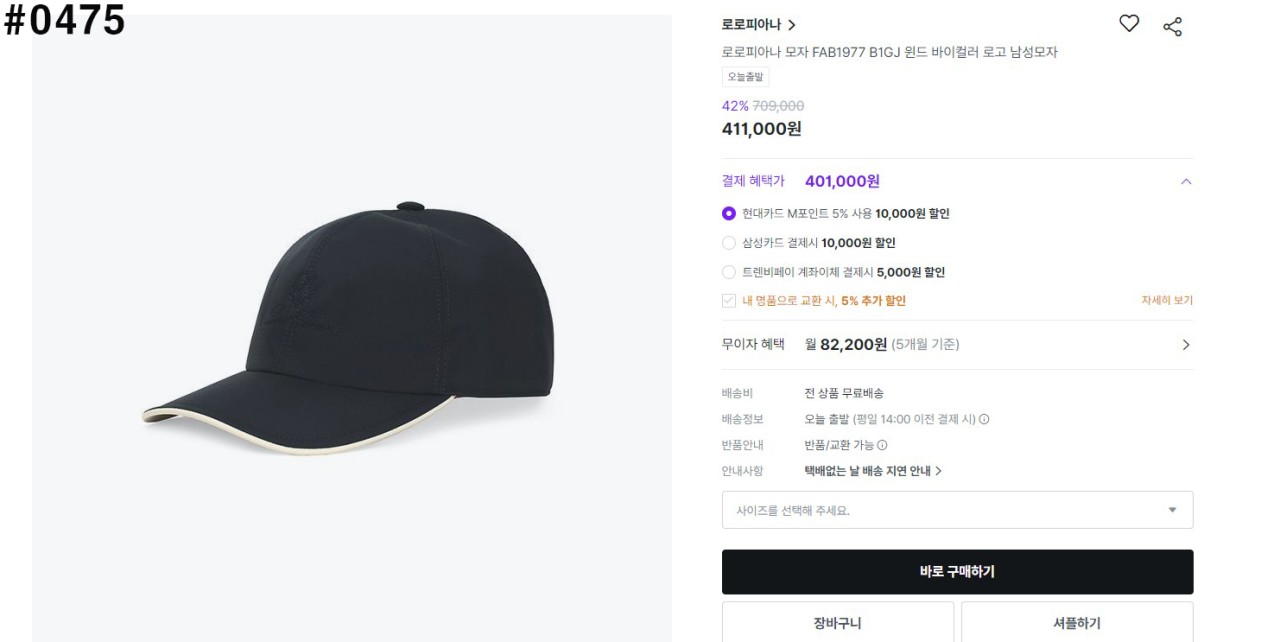Click the share icon

(1172, 27)
